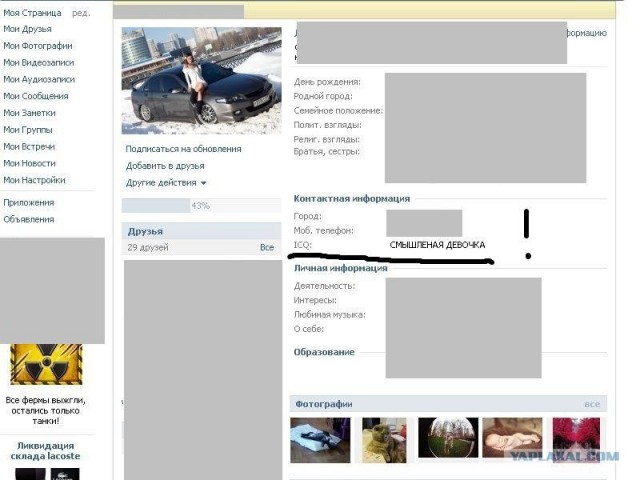Click the ред. edit link
The image size is (640, 480).
coord(81,13)
